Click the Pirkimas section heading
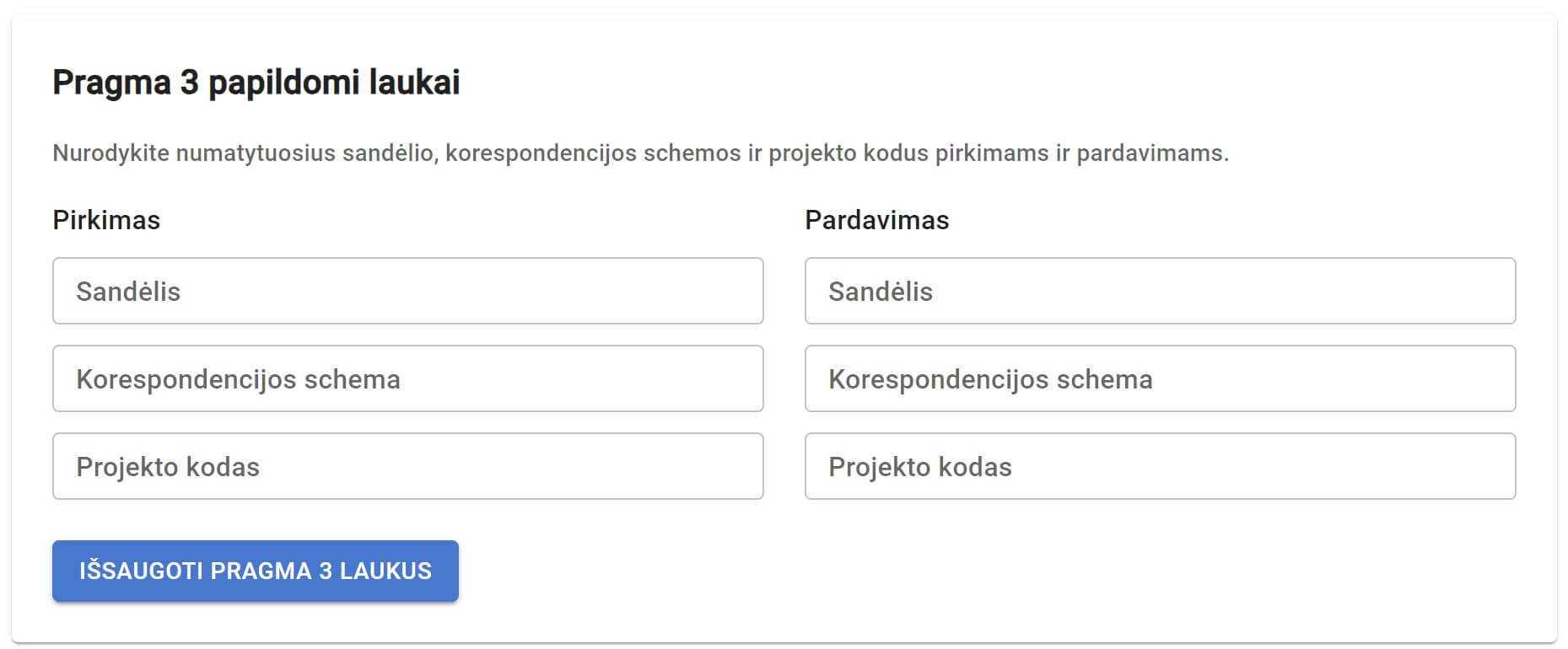The height and width of the screenshot is (649, 1568). click(106, 220)
